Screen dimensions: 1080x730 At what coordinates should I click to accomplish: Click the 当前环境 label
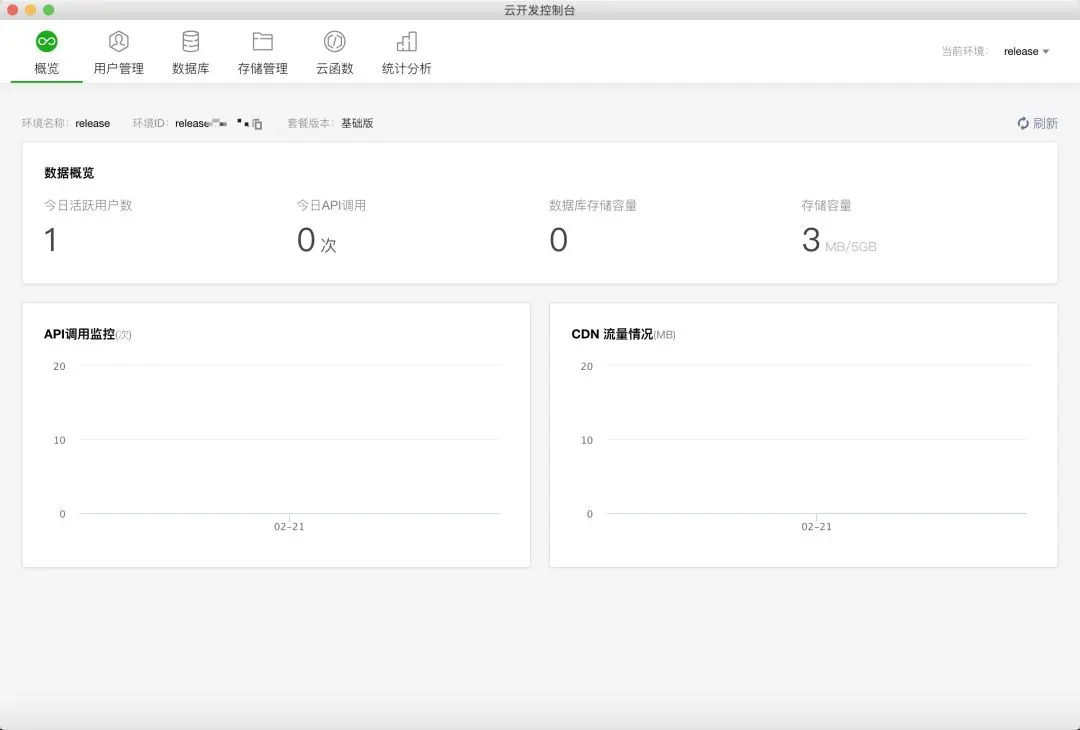pyautogui.click(x=964, y=52)
